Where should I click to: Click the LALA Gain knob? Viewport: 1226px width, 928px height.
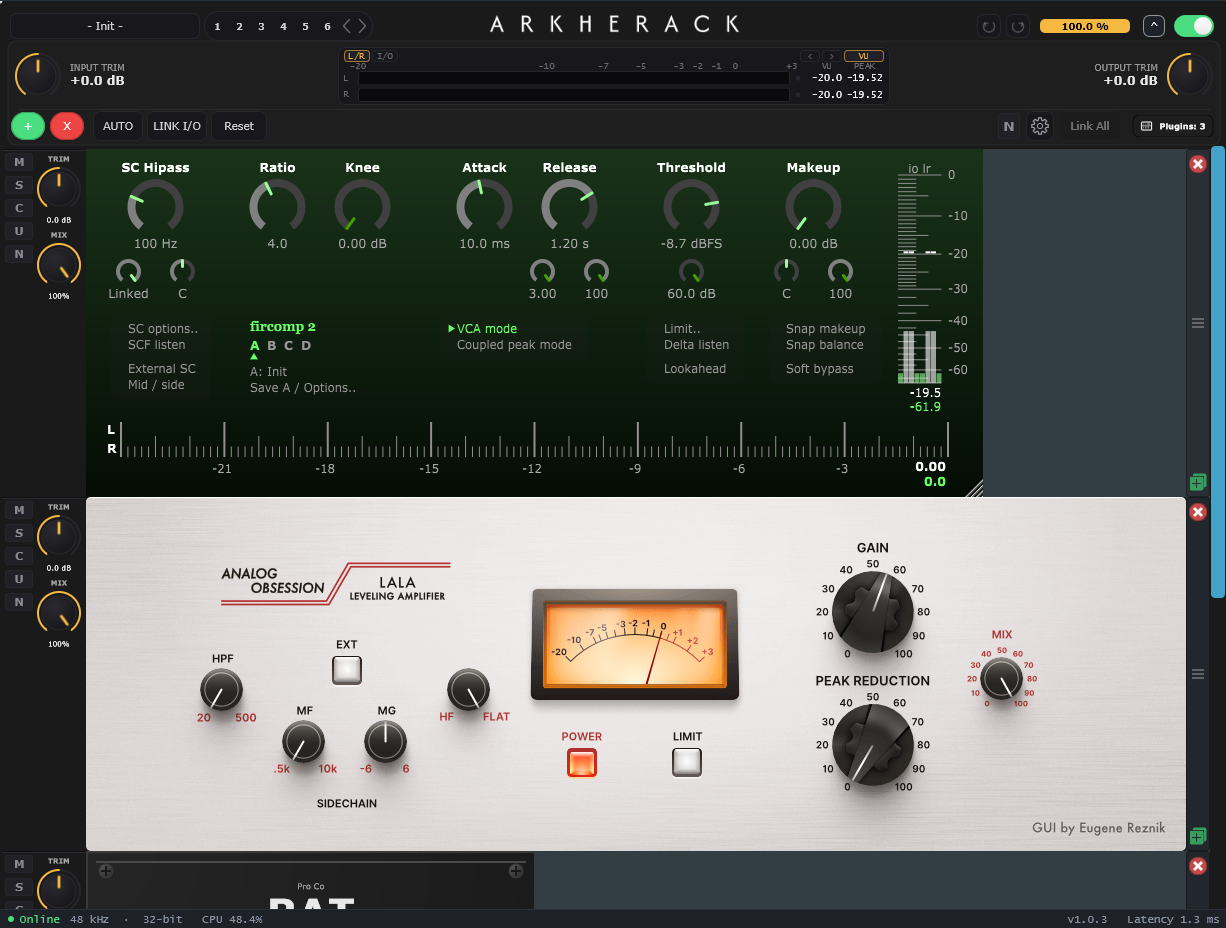tap(872, 610)
